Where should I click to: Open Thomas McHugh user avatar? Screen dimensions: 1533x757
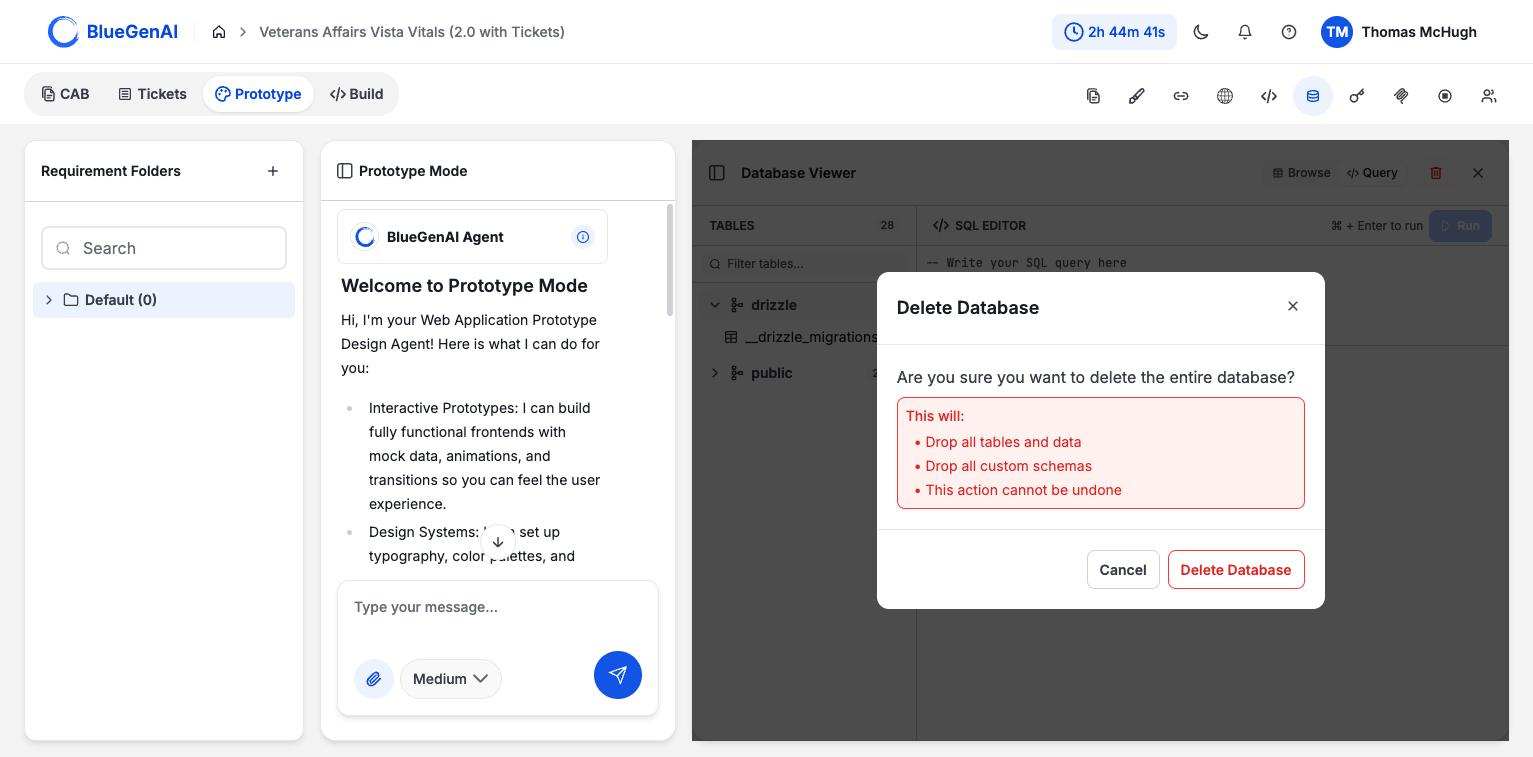[1337, 32]
